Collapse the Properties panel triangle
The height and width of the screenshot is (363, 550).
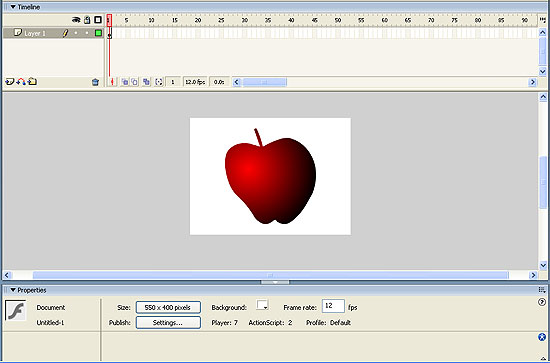pos(13,290)
